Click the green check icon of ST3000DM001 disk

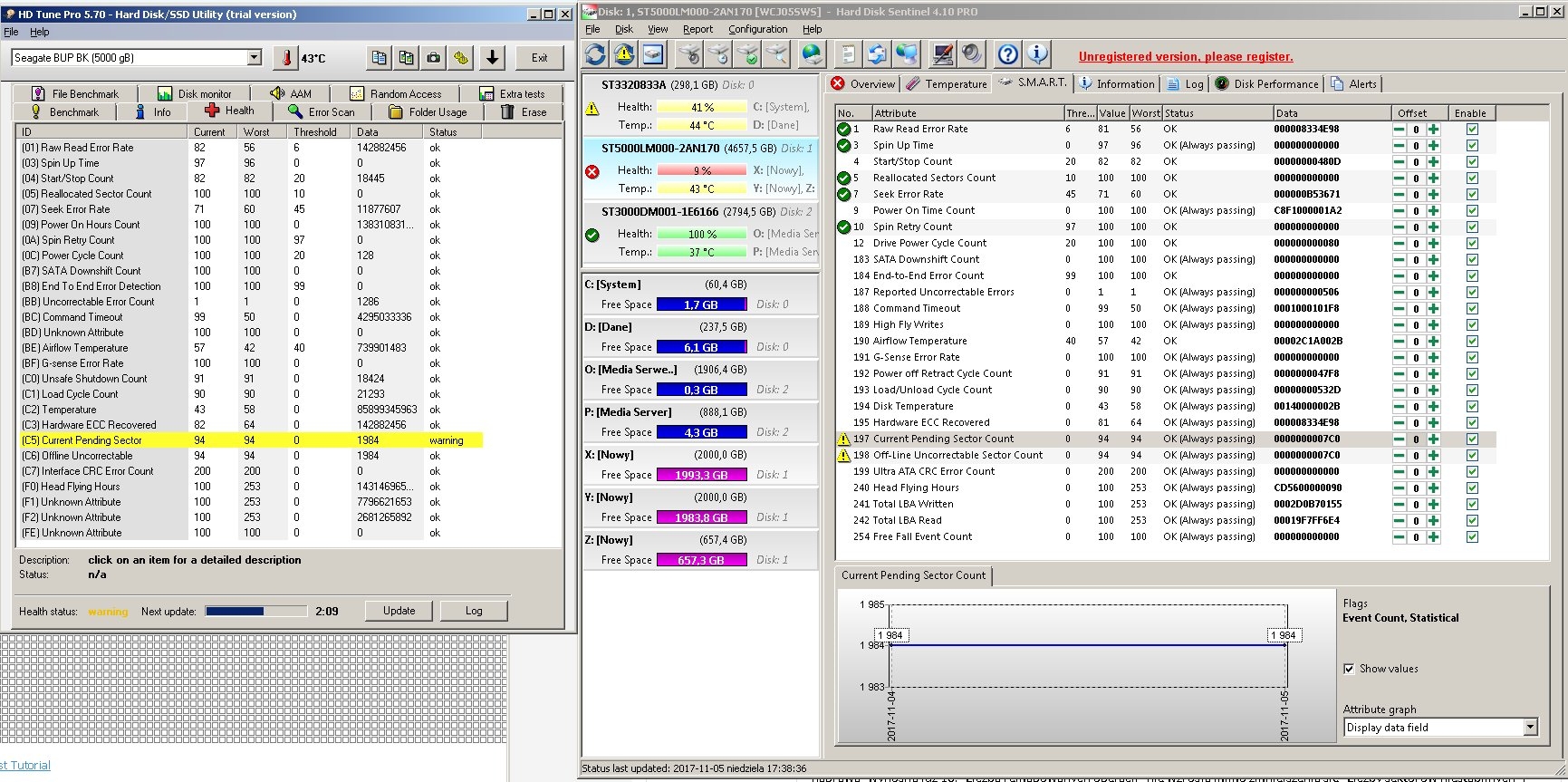[x=592, y=235]
